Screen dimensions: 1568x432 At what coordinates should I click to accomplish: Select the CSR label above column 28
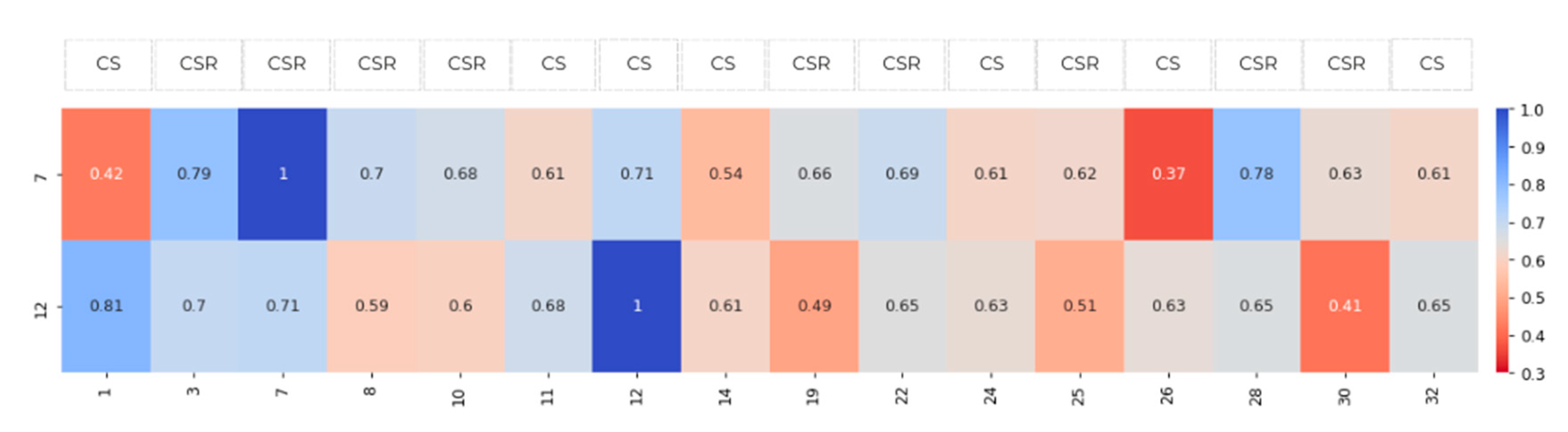pyautogui.click(x=1258, y=64)
